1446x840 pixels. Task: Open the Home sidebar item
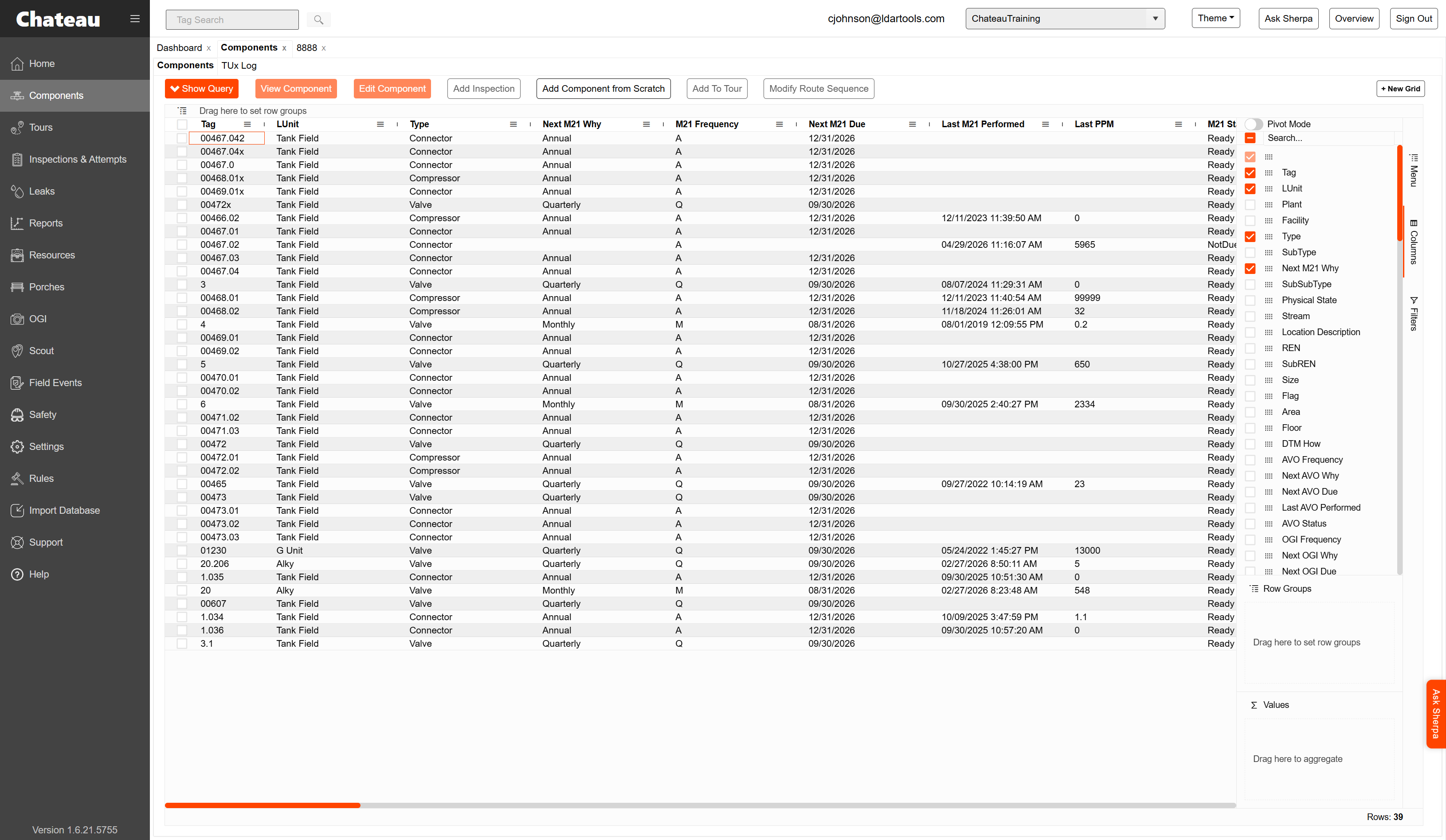[x=74, y=64]
